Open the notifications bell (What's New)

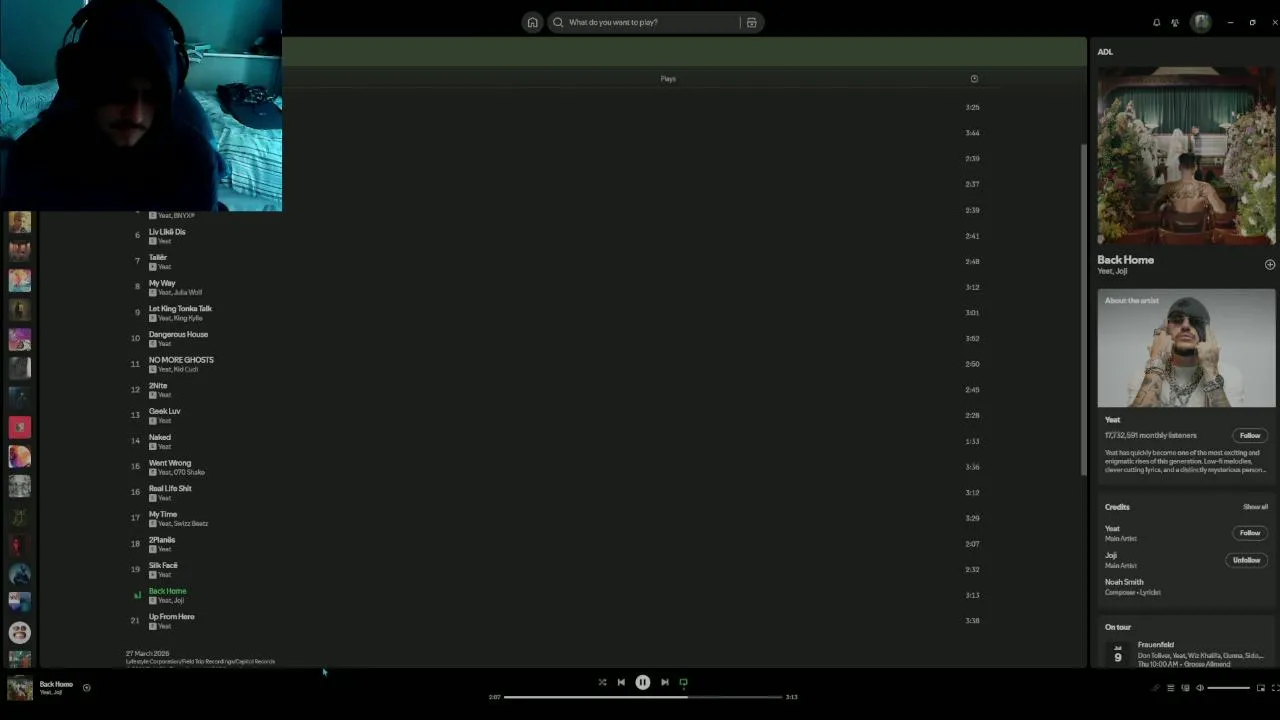tap(1157, 22)
